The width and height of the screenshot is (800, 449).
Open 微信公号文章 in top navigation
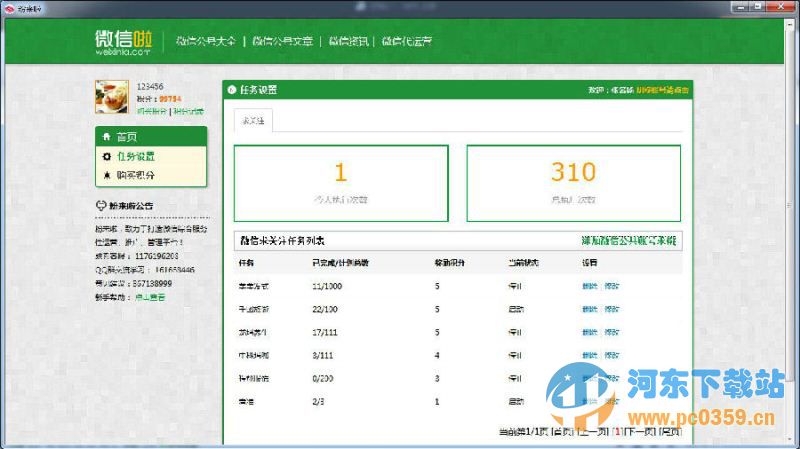(282, 41)
